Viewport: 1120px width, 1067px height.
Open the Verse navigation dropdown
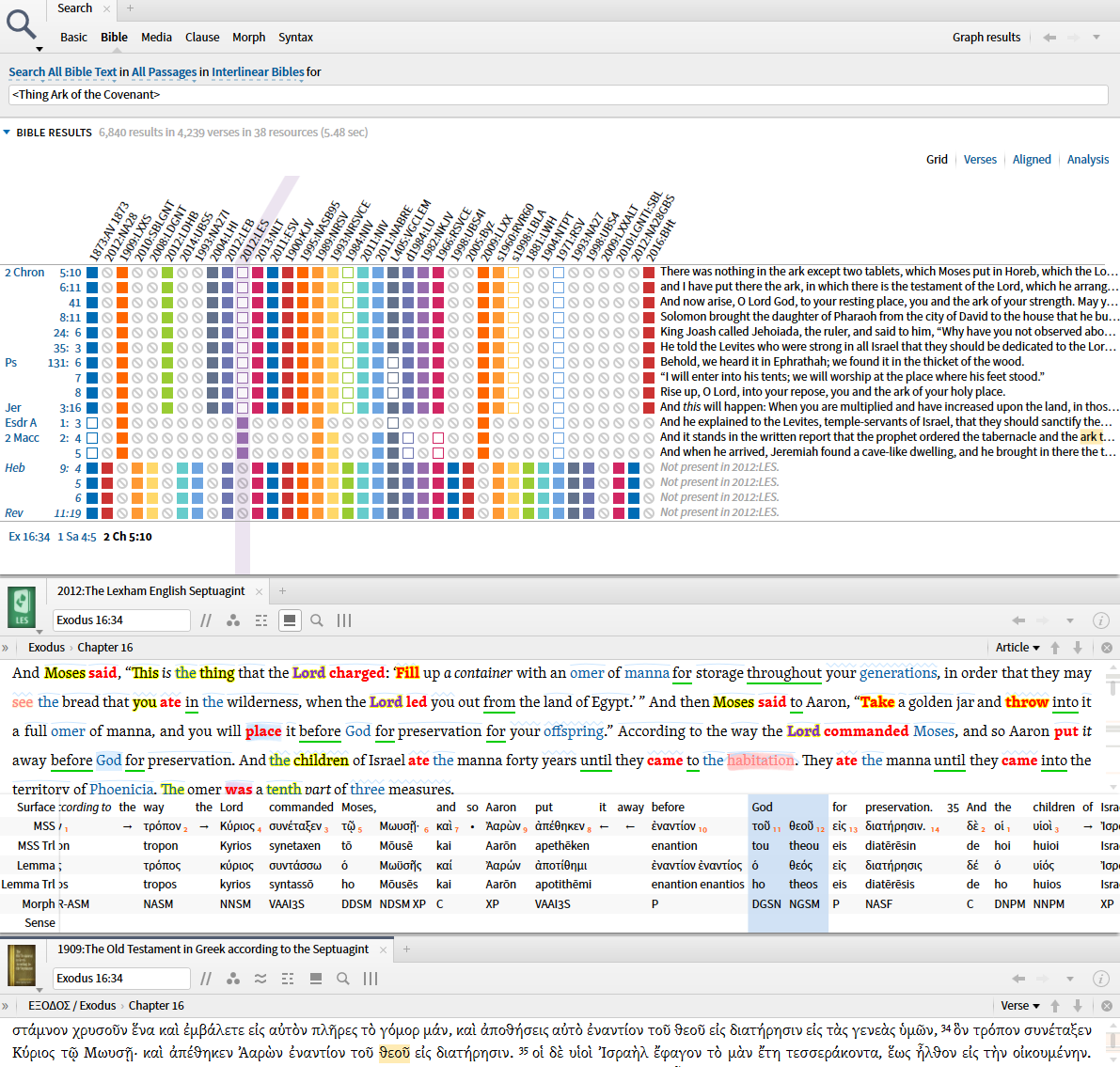tap(1020, 1006)
